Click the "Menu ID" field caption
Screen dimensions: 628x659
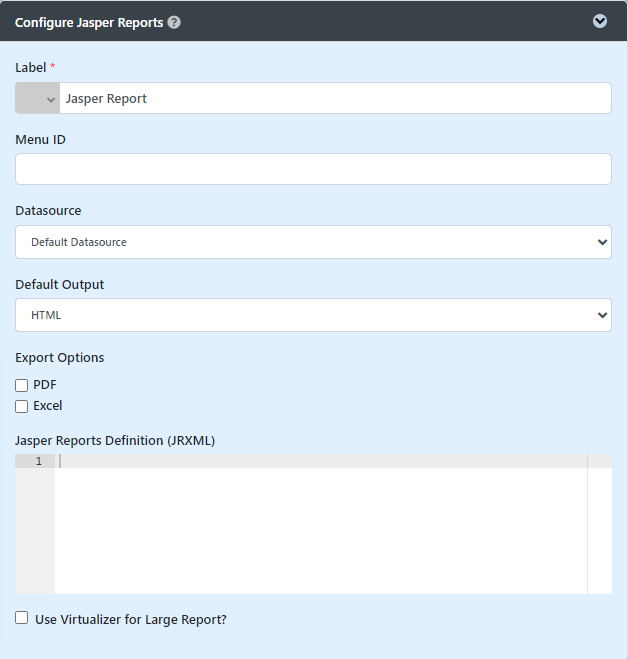click(x=40, y=139)
